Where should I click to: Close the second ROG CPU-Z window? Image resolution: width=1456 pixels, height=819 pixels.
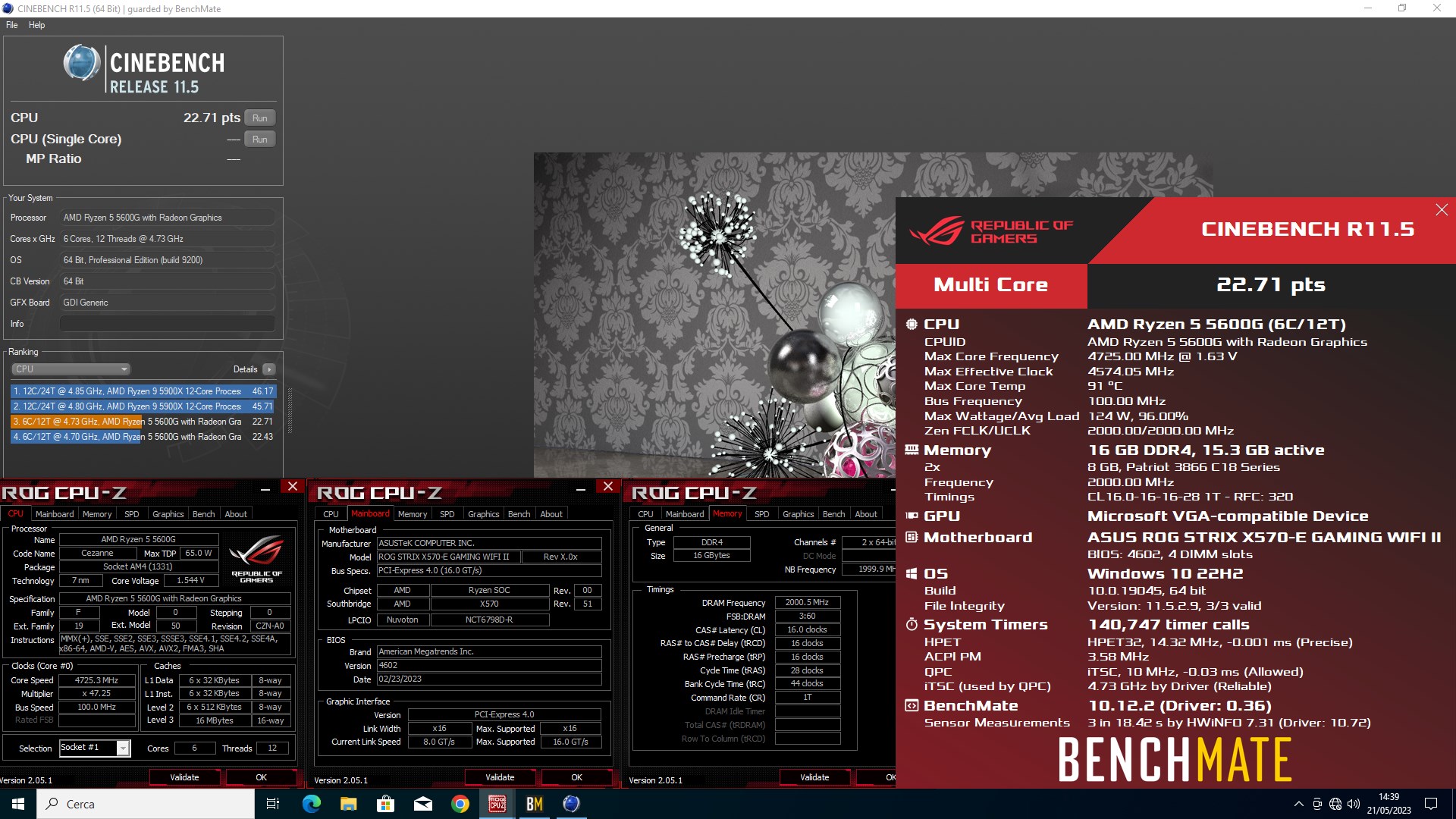coord(607,486)
